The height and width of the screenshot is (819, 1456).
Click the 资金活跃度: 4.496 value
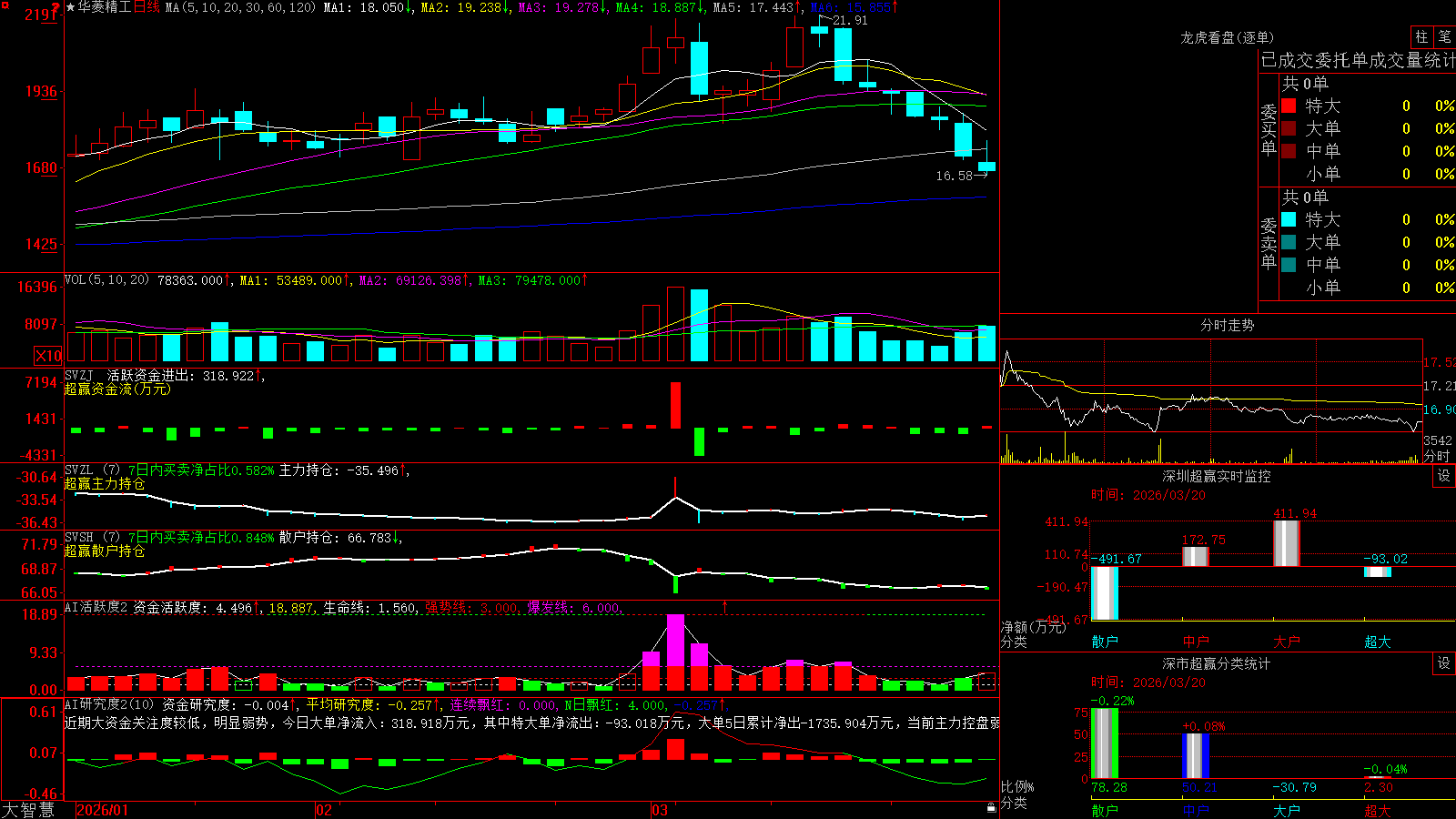pos(197,608)
